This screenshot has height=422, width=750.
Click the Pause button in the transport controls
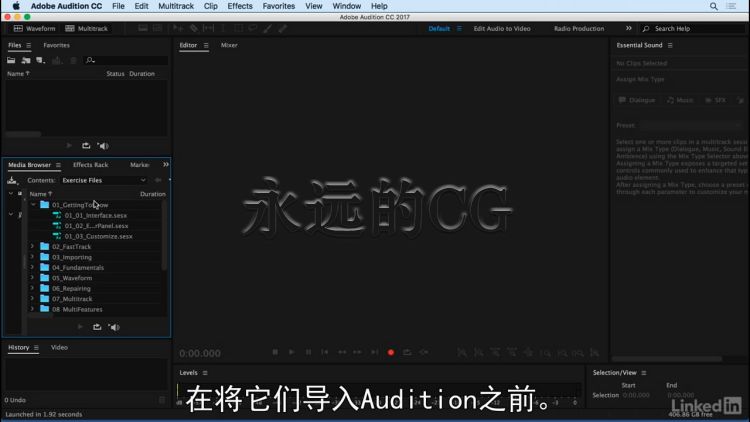pyautogui.click(x=309, y=352)
